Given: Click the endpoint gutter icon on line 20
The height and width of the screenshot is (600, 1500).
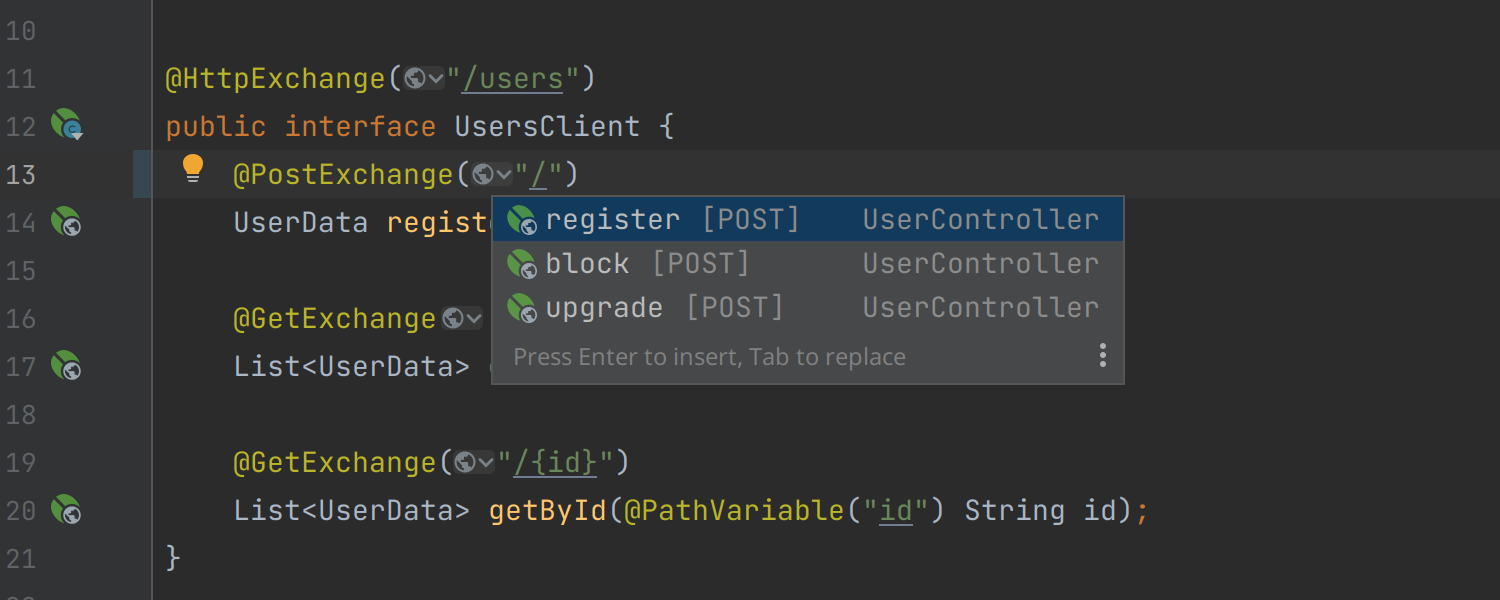Looking at the screenshot, I should tap(67, 509).
